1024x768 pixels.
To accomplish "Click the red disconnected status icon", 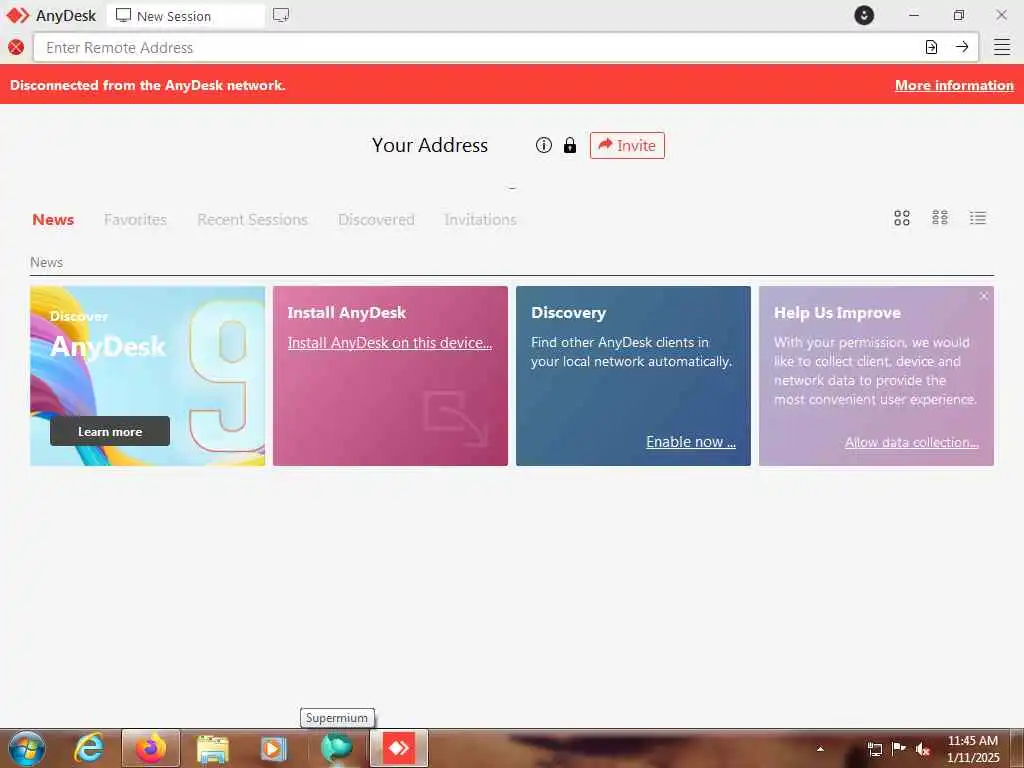I will (16, 47).
